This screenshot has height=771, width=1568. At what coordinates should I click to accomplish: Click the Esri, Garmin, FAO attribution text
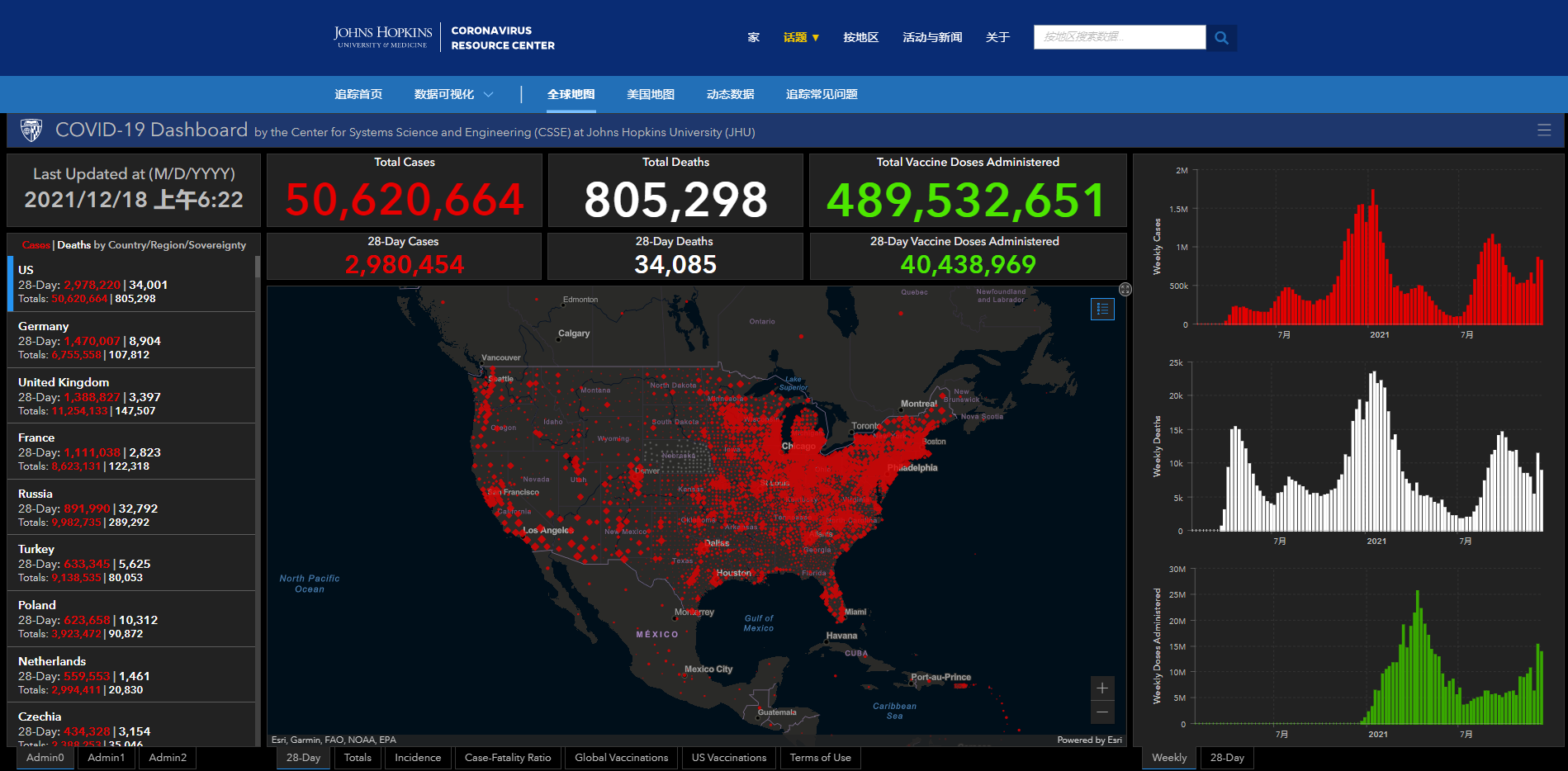334,740
